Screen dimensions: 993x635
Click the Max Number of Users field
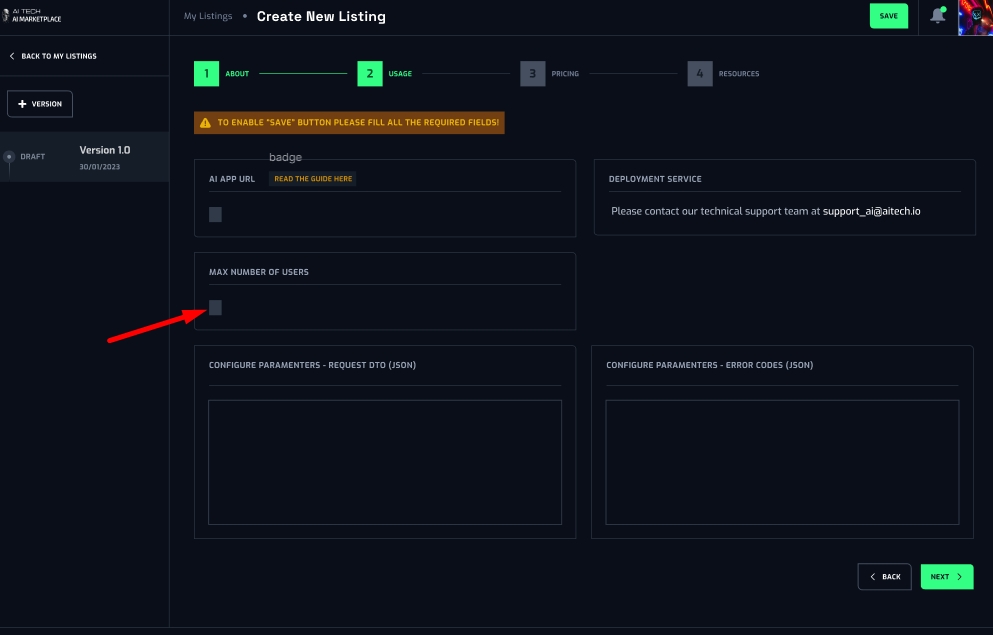click(x=215, y=307)
